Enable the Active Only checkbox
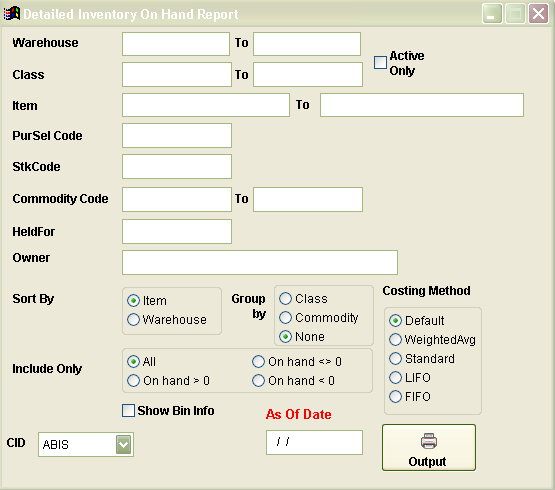555x490 pixels. 380,62
